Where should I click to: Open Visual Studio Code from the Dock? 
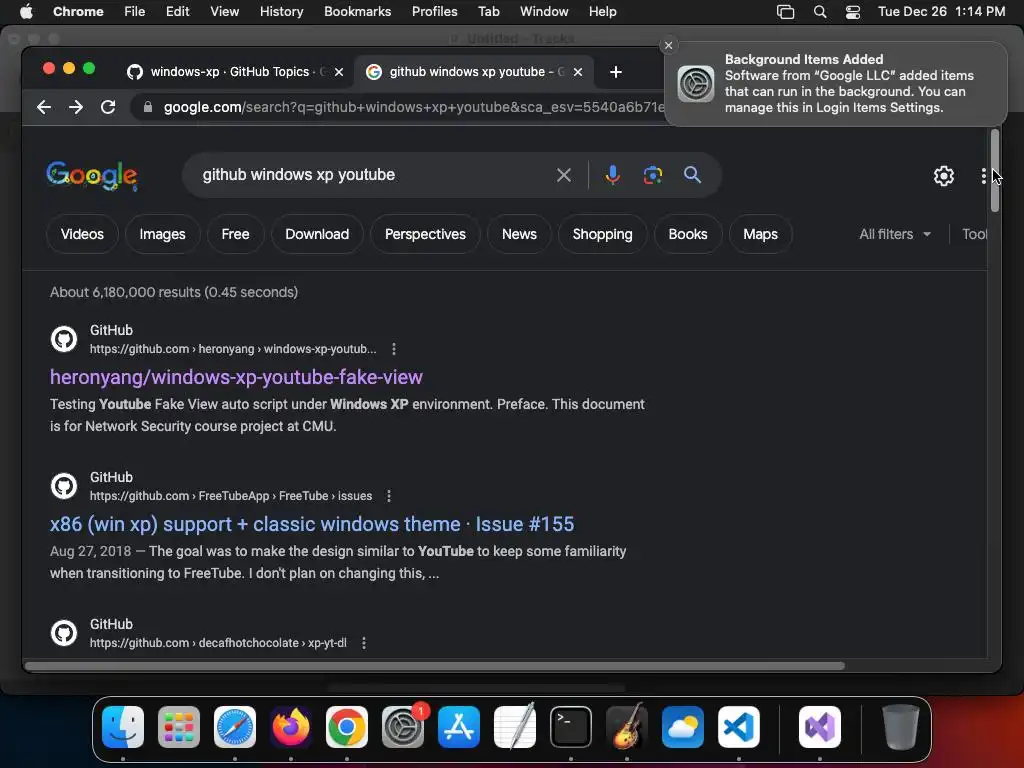coord(739,726)
